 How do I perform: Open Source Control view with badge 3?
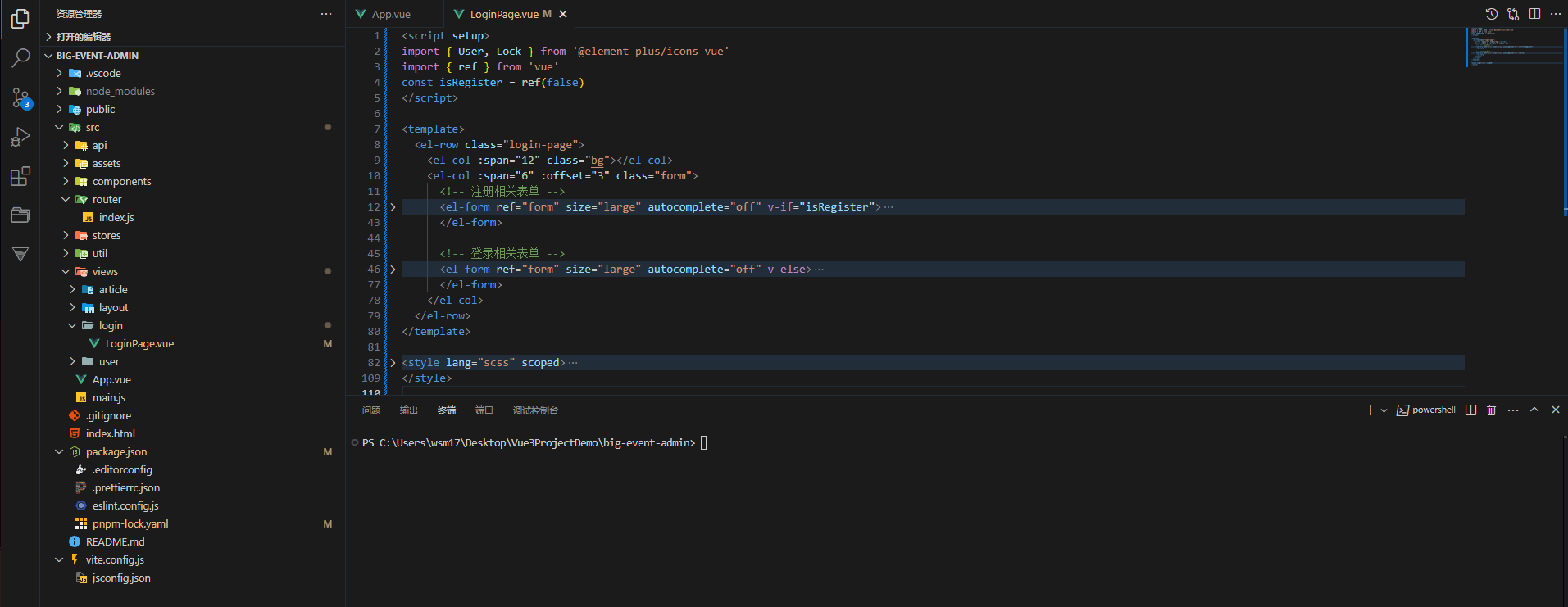pos(20,97)
